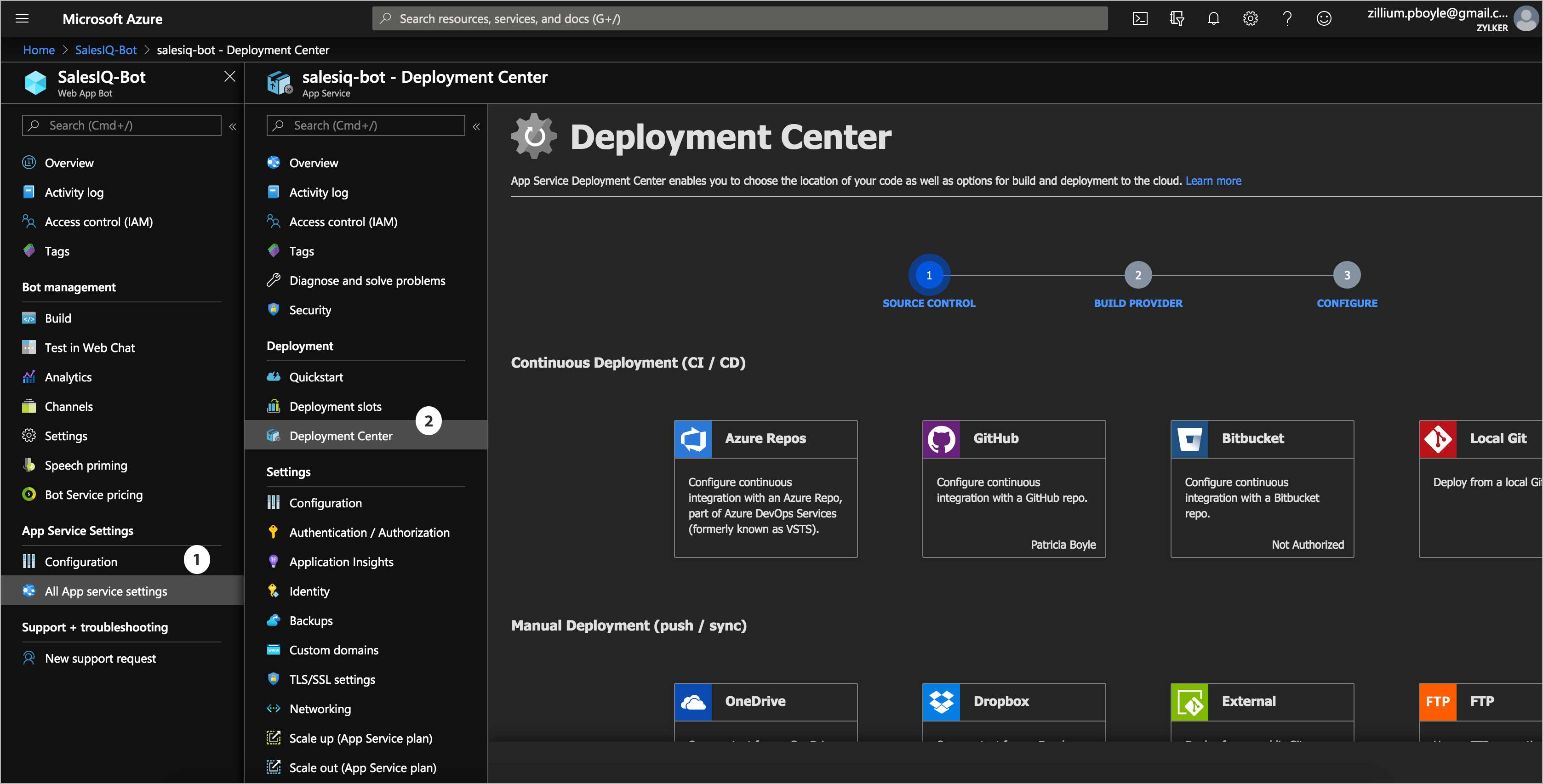Choose the OneDrive cloud icon
1543x784 pixels.
[693, 702]
